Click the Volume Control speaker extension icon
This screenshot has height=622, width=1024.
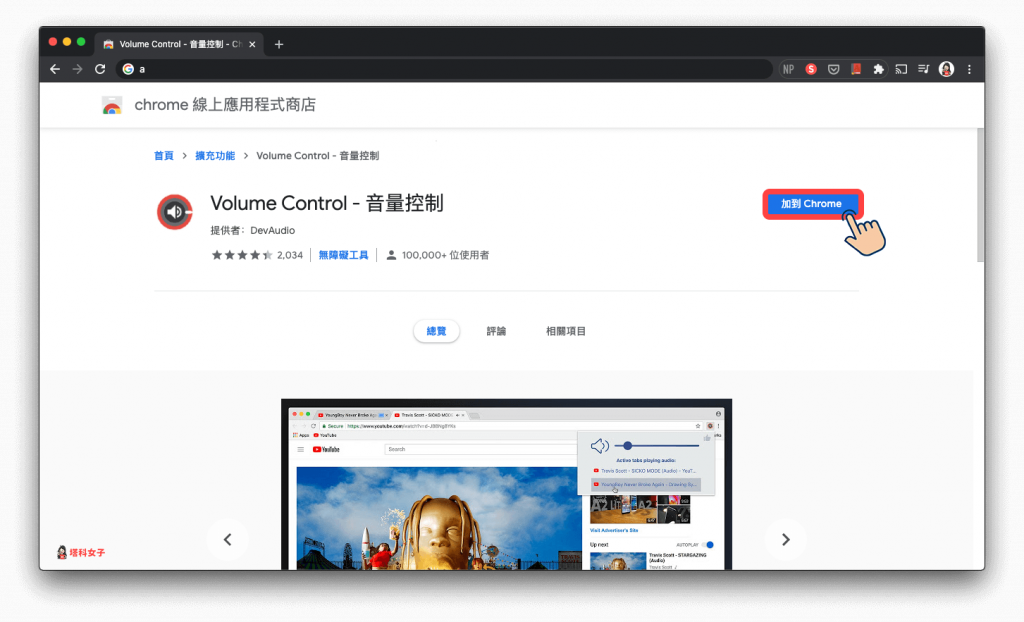click(x=175, y=212)
